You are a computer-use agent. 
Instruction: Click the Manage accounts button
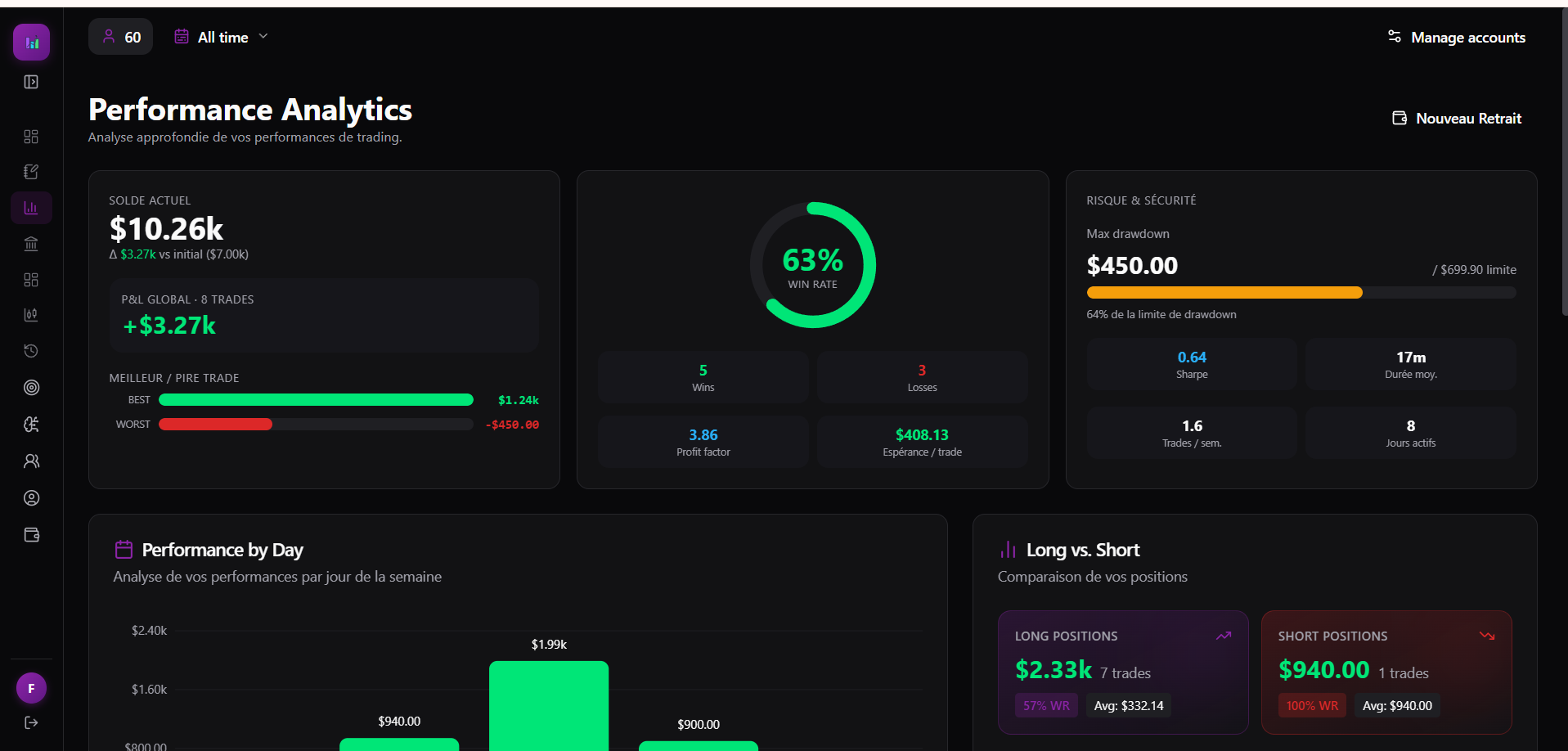point(1456,37)
